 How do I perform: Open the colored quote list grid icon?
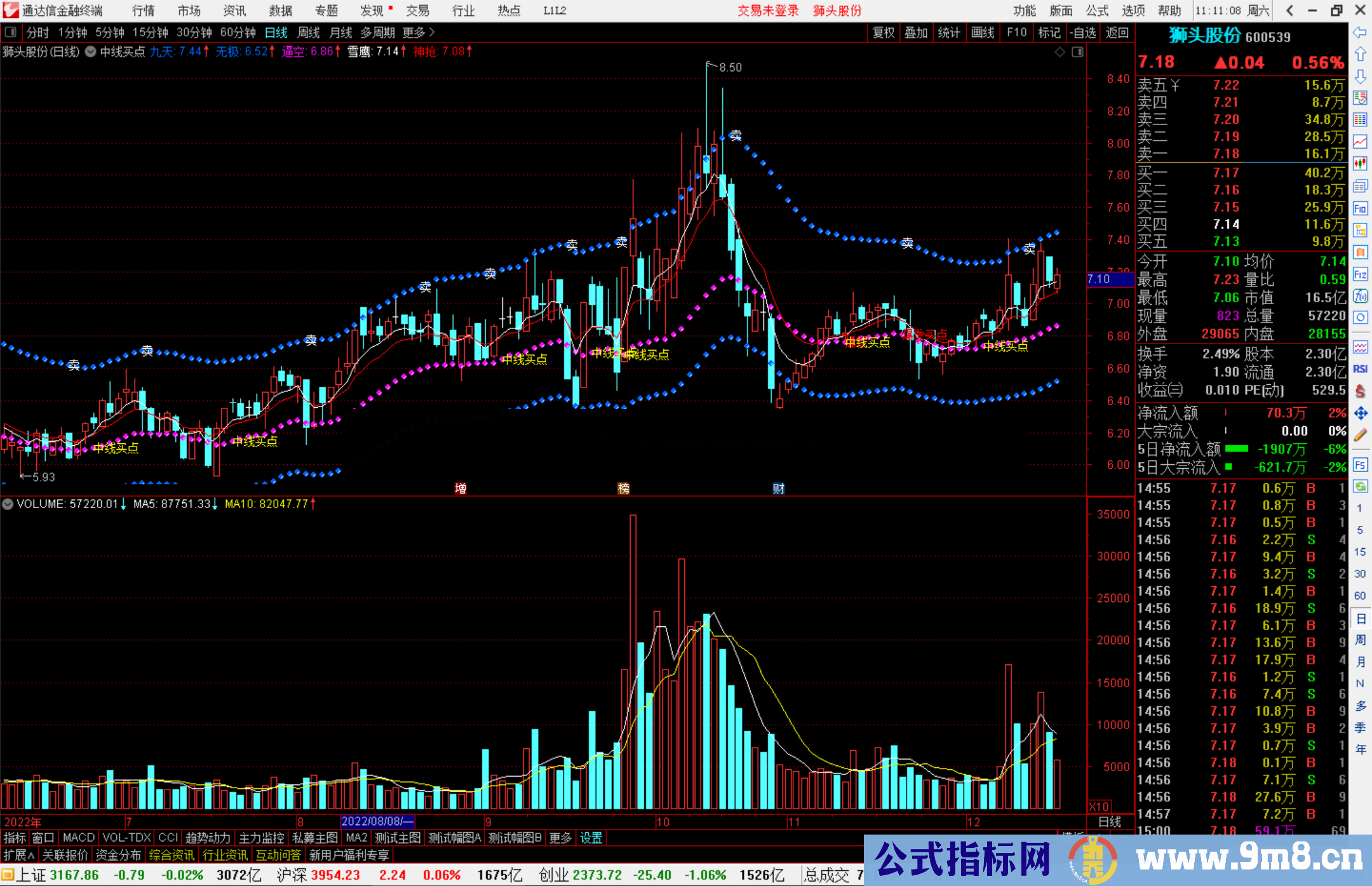1360,120
